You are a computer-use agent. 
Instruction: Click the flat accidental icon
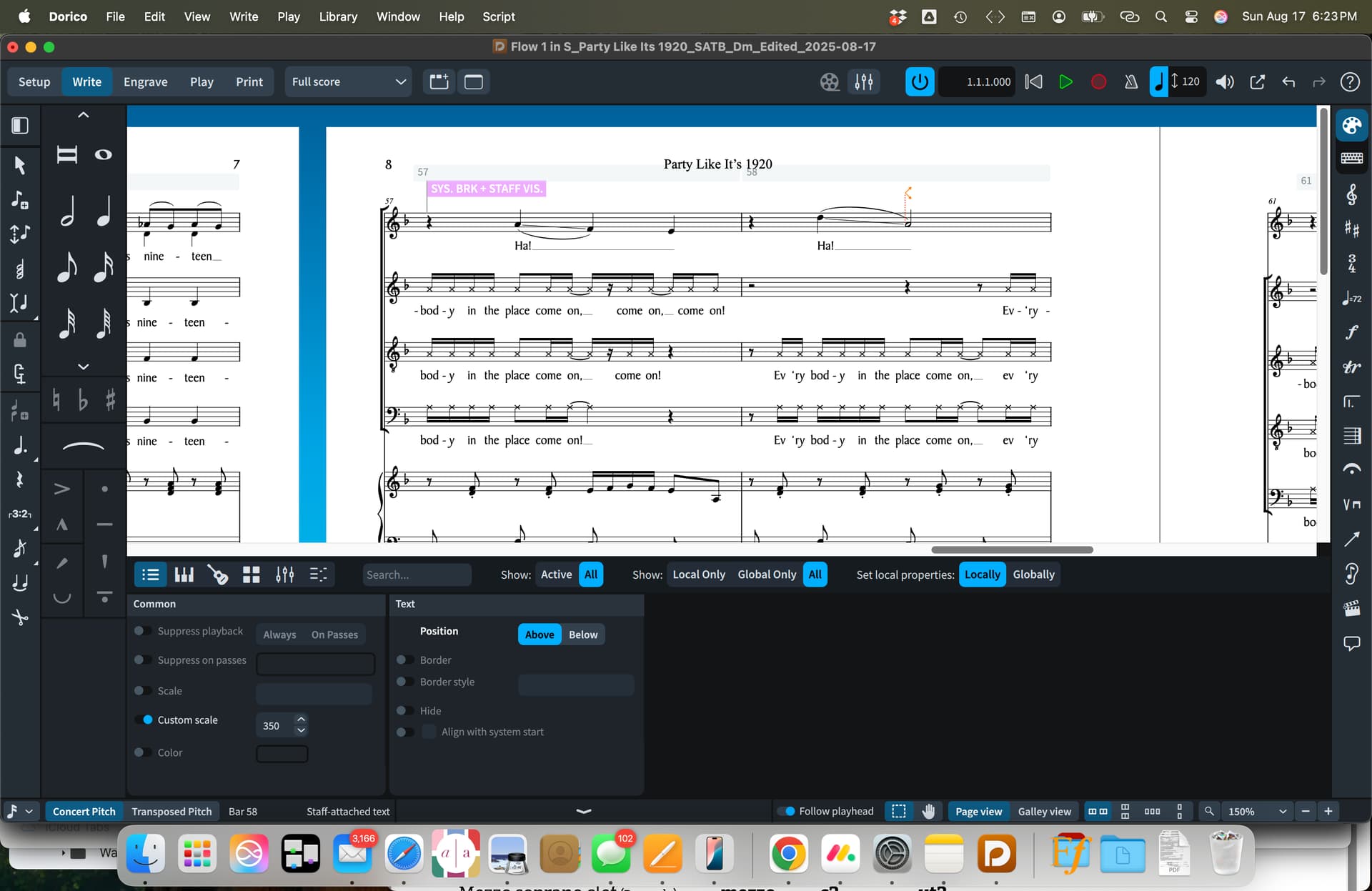[83, 400]
